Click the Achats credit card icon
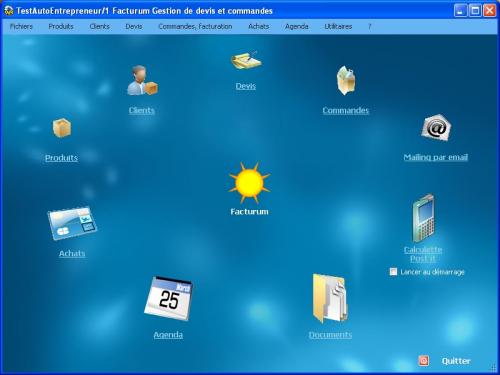Image resolution: width=500 pixels, height=375 pixels. pyautogui.click(x=72, y=223)
